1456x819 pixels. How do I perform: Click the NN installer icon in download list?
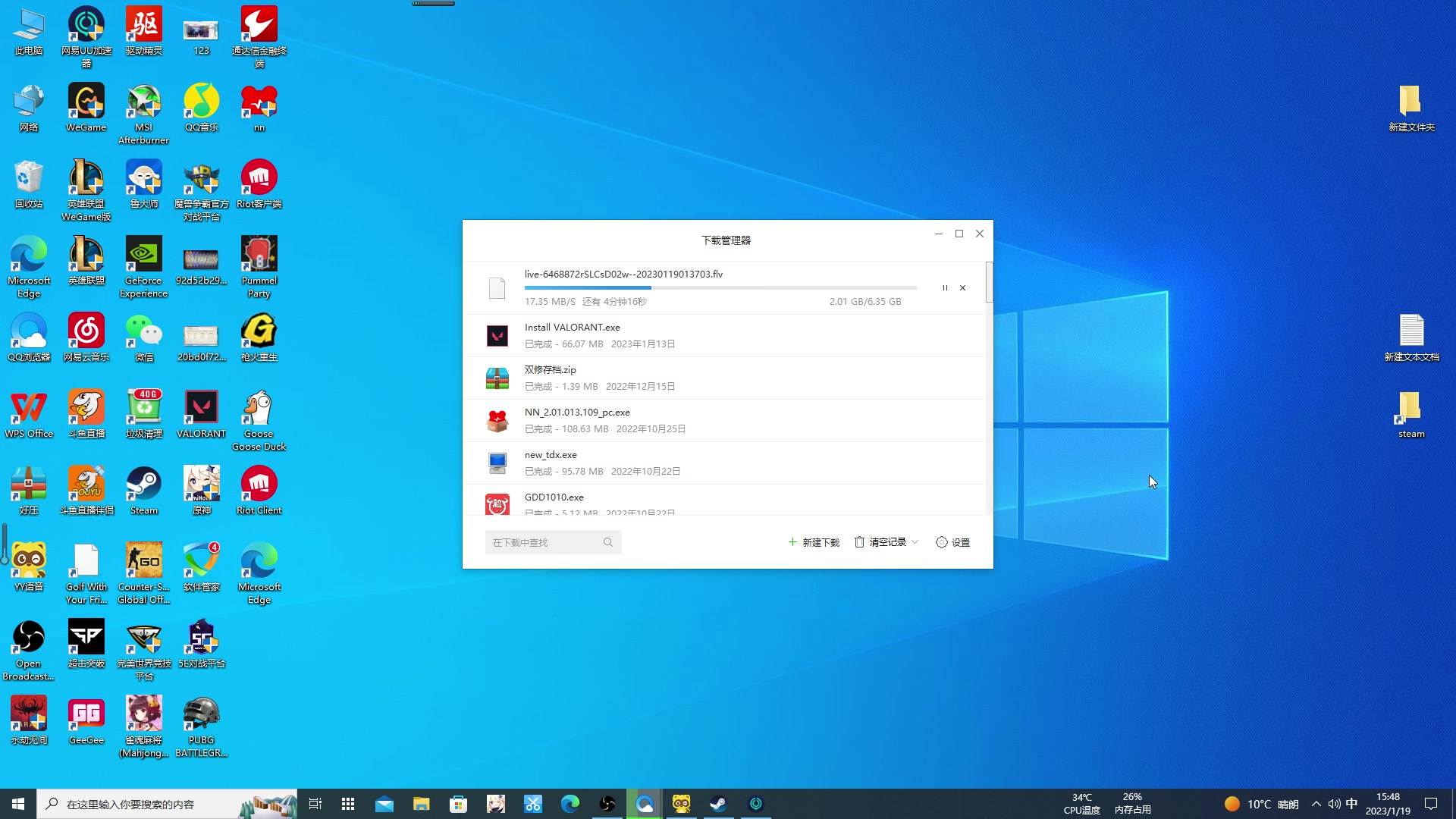coord(497,420)
